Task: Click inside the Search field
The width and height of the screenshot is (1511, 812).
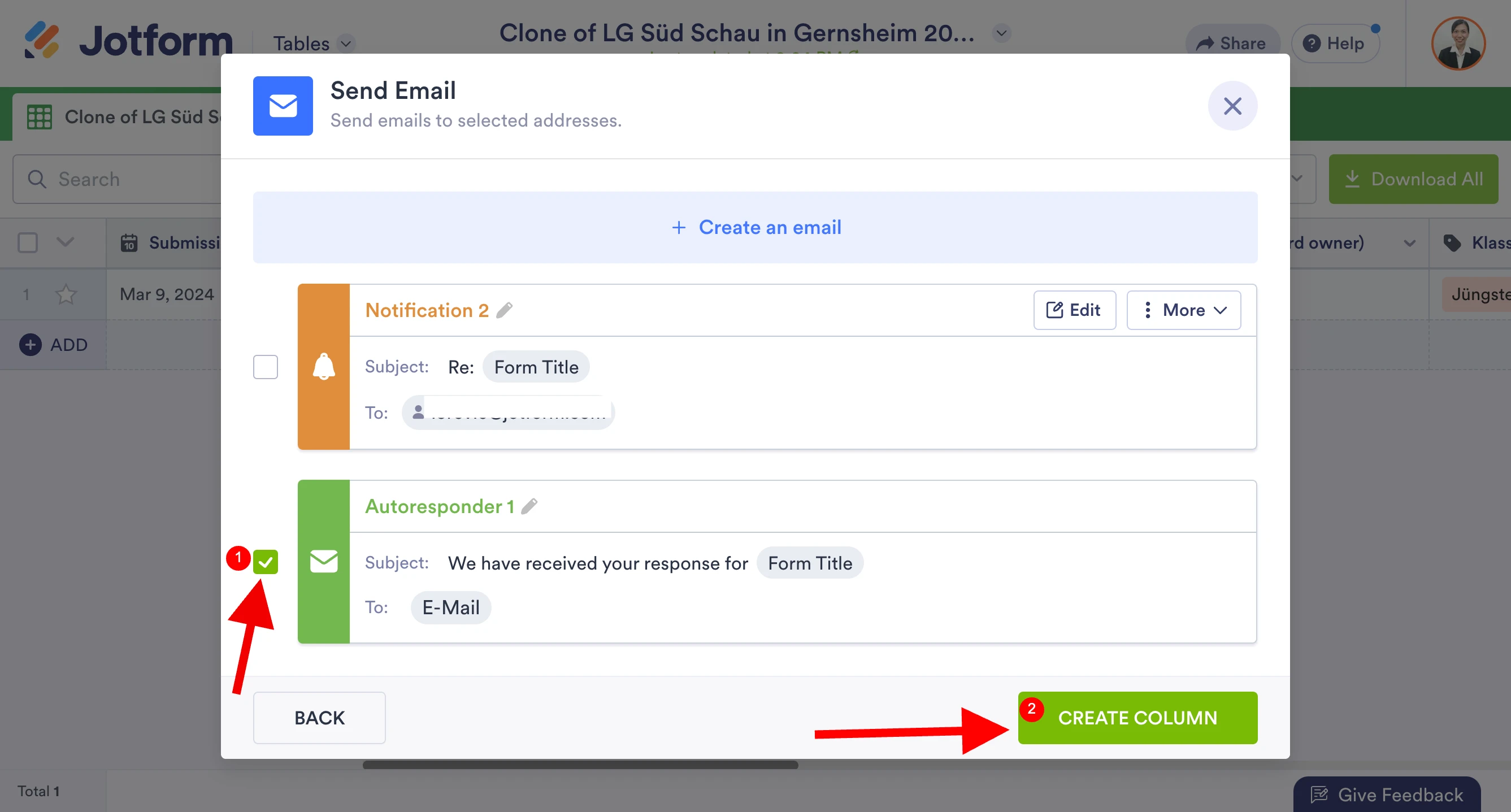Action: pyautogui.click(x=118, y=179)
